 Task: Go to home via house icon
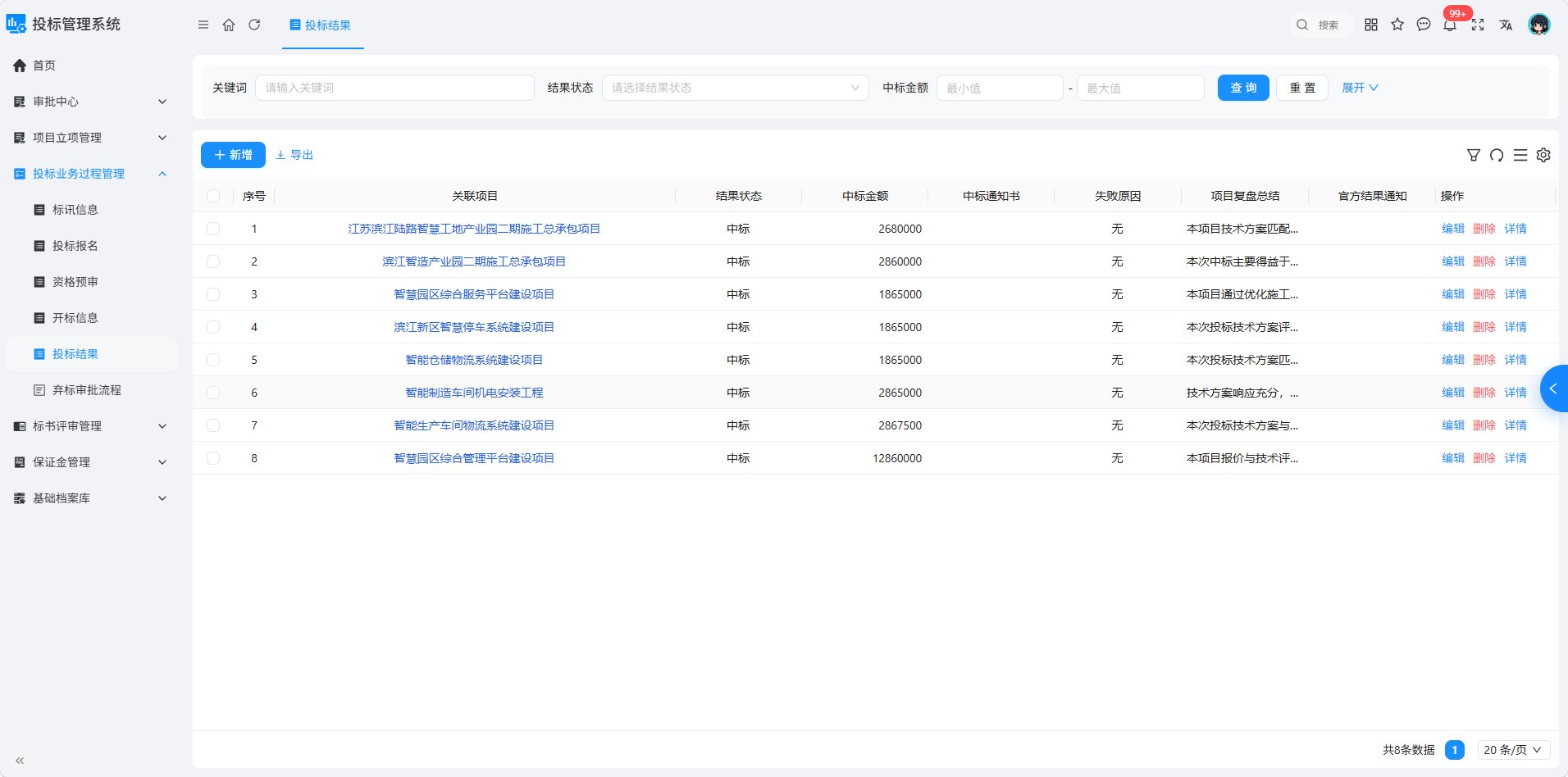pyautogui.click(x=229, y=25)
